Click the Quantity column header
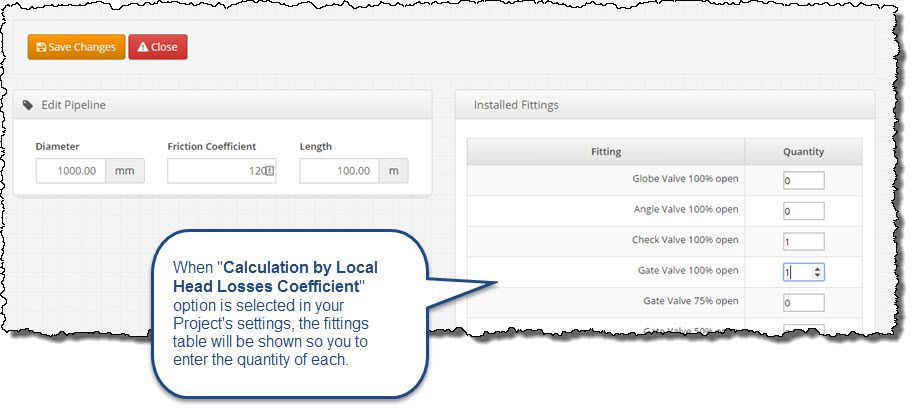This screenshot has width=915, height=412. point(803,152)
